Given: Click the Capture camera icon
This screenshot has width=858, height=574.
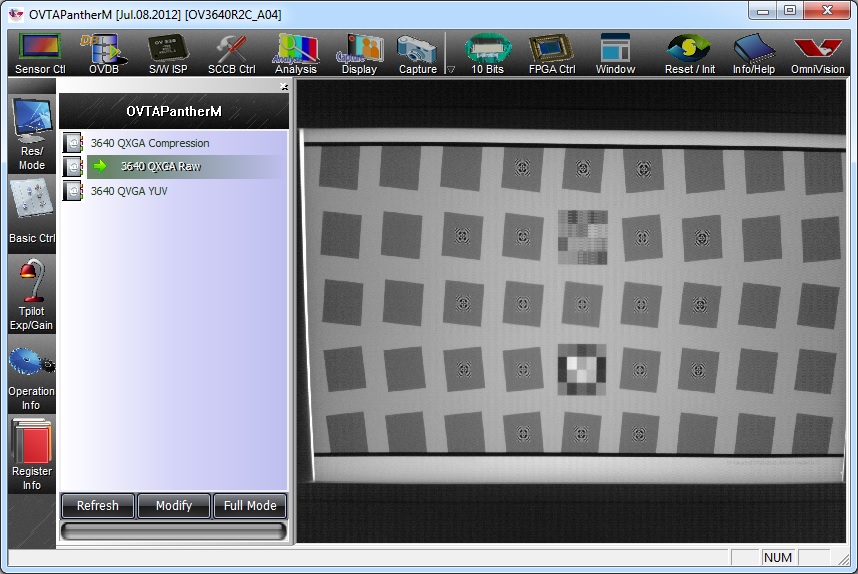Looking at the screenshot, I should click(x=418, y=54).
